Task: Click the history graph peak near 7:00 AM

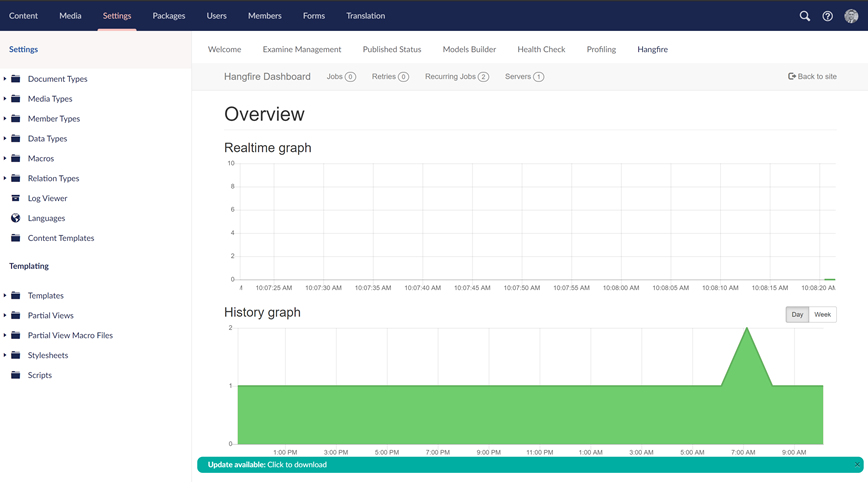Action: (747, 329)
